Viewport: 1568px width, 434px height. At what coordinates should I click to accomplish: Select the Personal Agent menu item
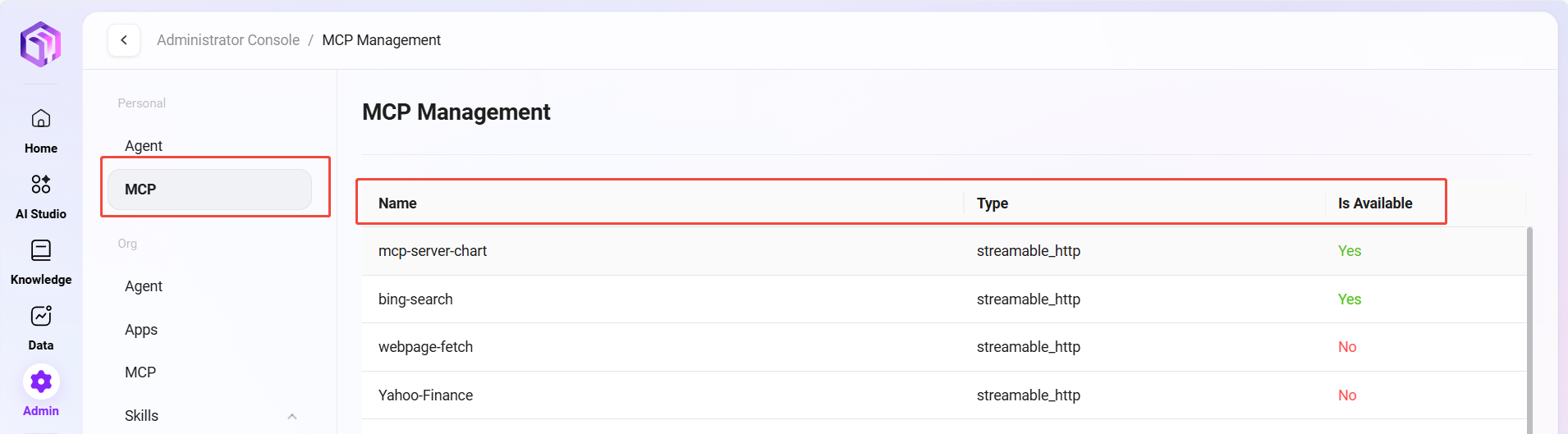pyautogui.click(x=144, y=146)
